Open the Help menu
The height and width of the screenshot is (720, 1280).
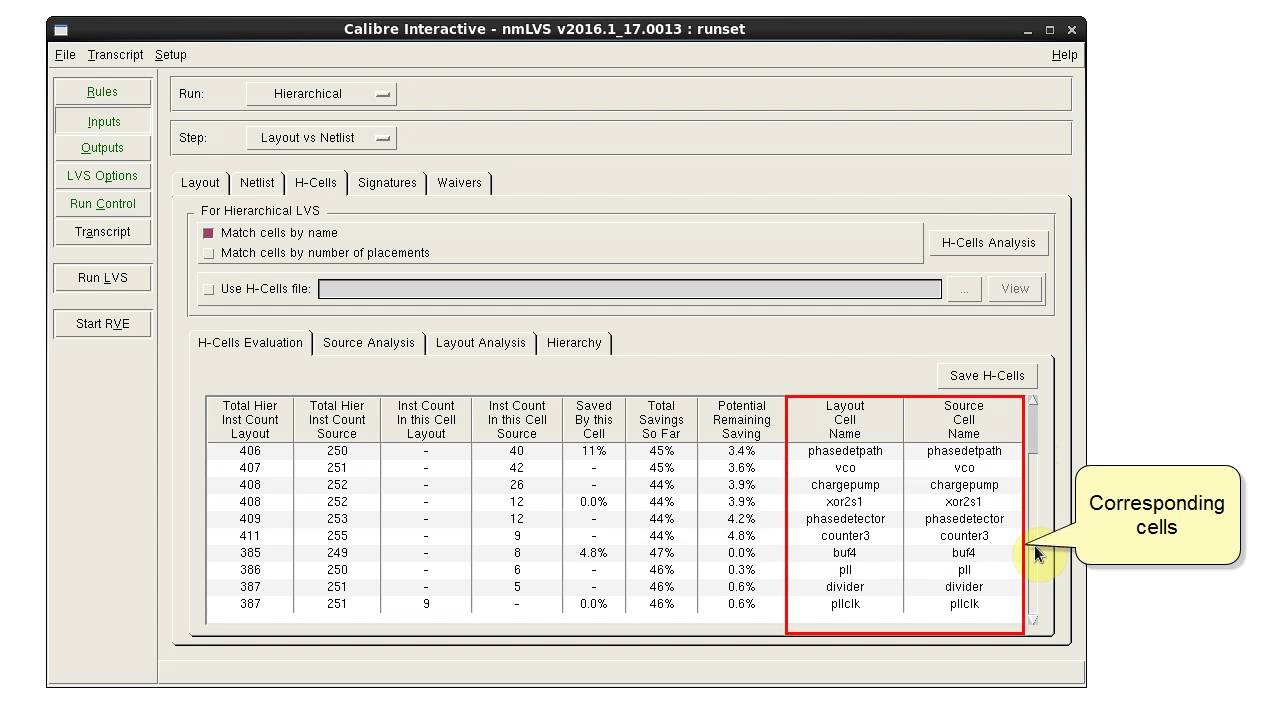point(1064,55)
